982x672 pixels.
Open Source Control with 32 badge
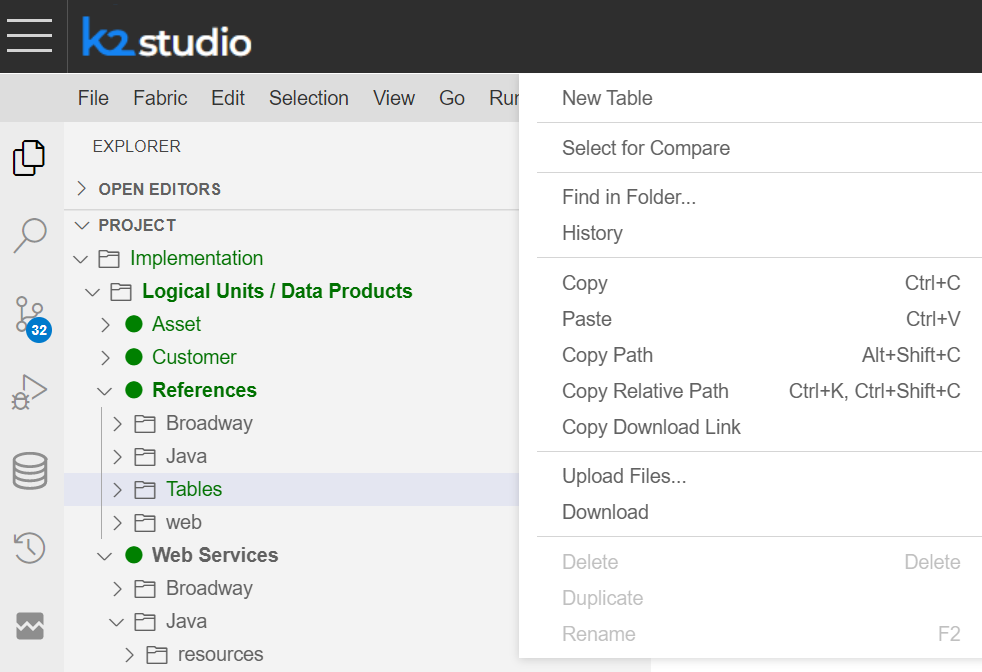[30, 315]
